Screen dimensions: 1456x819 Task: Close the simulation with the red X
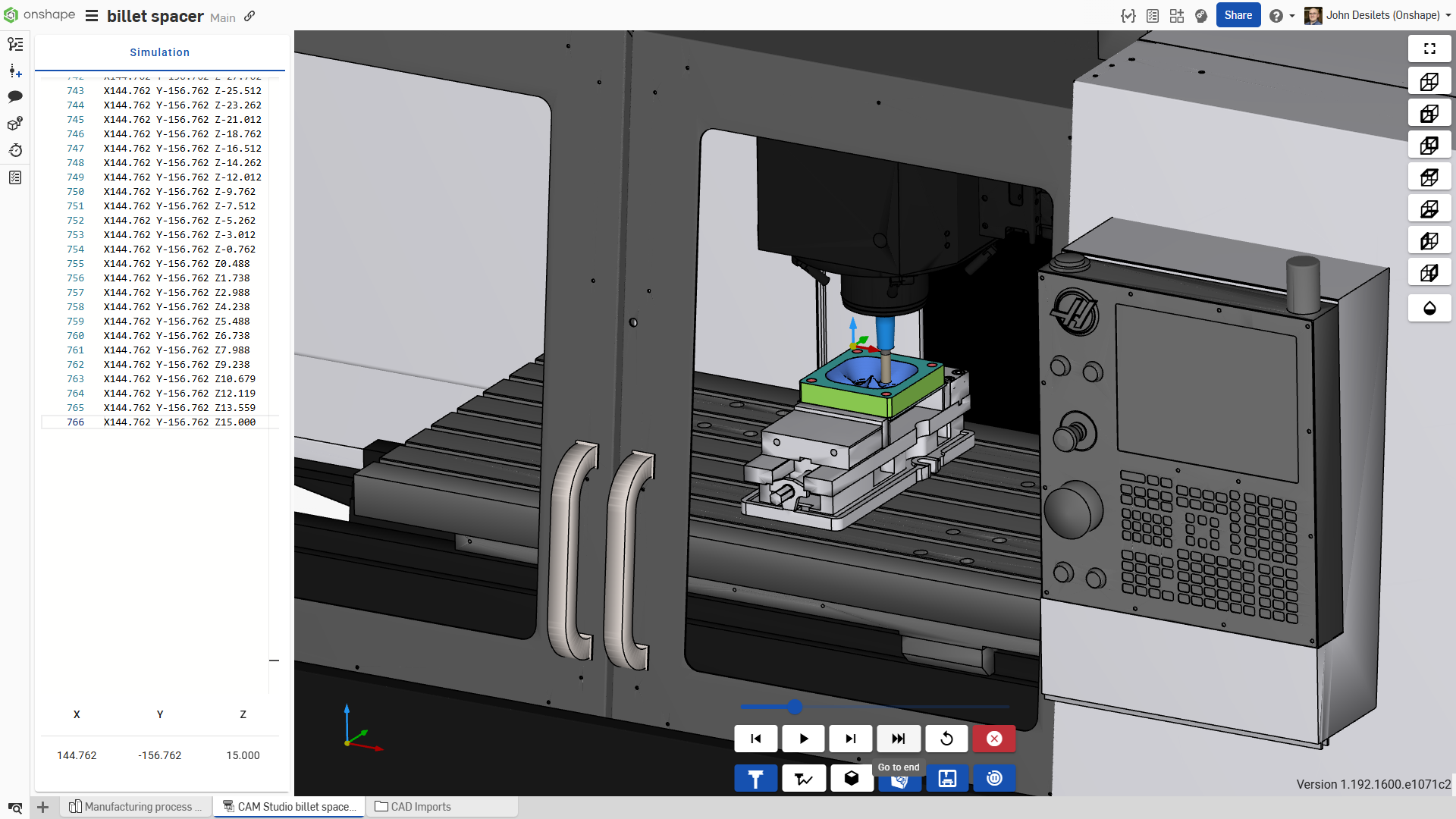coord(994,739)
